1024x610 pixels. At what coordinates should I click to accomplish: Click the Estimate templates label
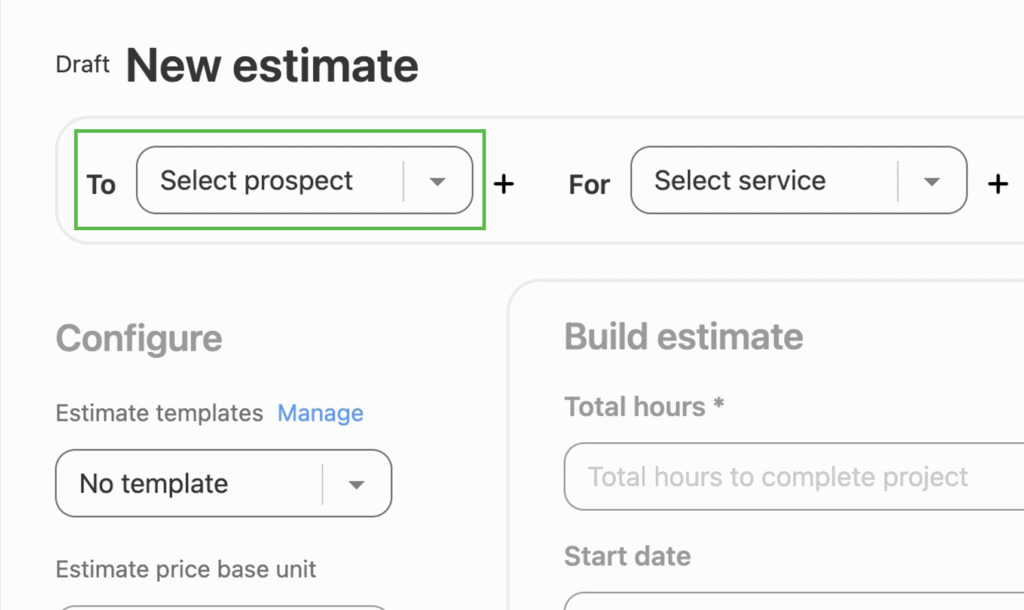tap(159, 413)
